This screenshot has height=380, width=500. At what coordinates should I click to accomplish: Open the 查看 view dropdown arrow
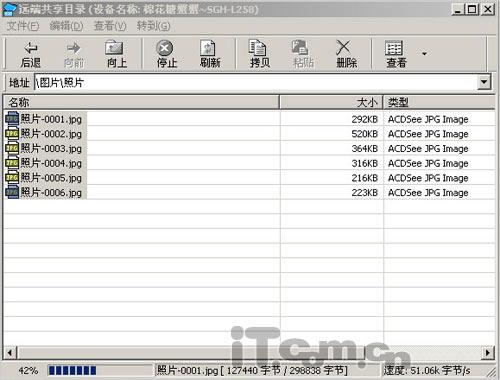point(424,54)
